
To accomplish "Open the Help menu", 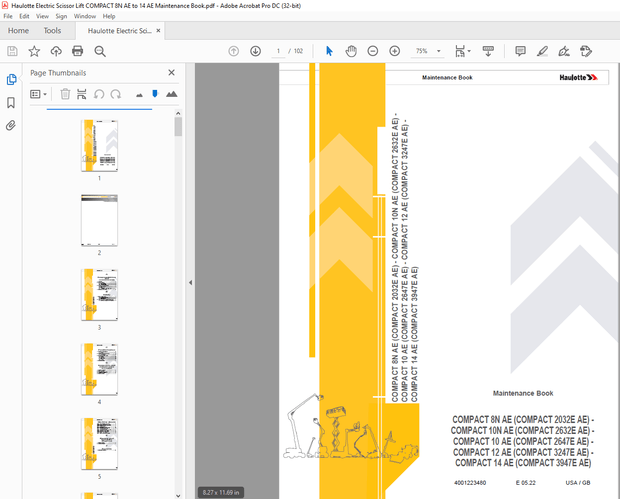I will 109,16.
